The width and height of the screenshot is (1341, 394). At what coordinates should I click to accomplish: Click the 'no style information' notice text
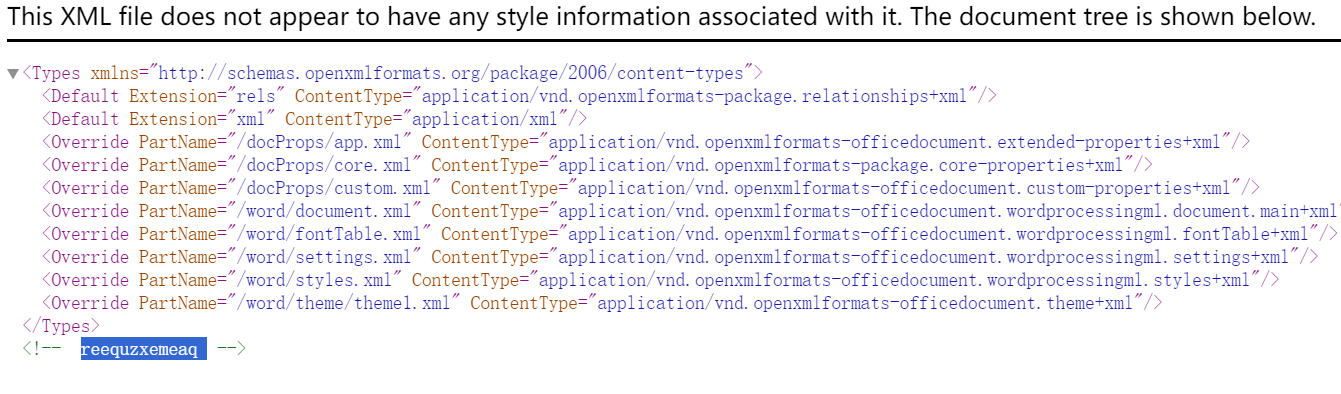(660, 17)
